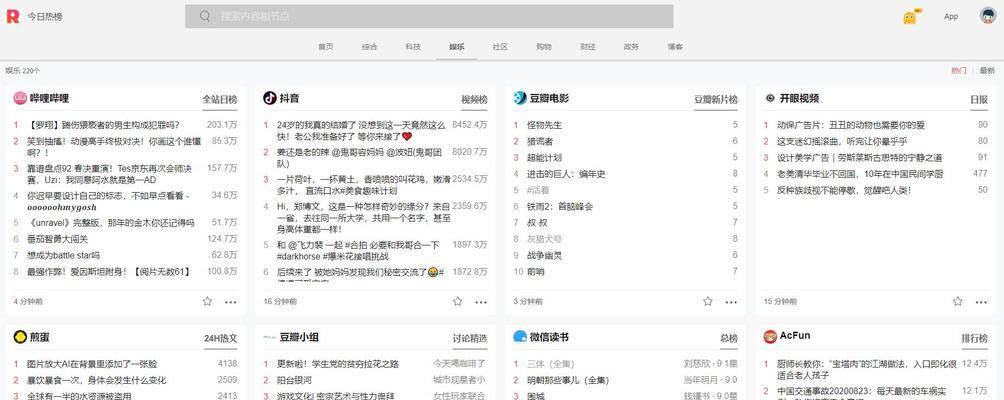This screenshot has width=1004, height=400.
Task: Open more options on 抖音 card
Action: pyautogui.click(x=481, y=302)
